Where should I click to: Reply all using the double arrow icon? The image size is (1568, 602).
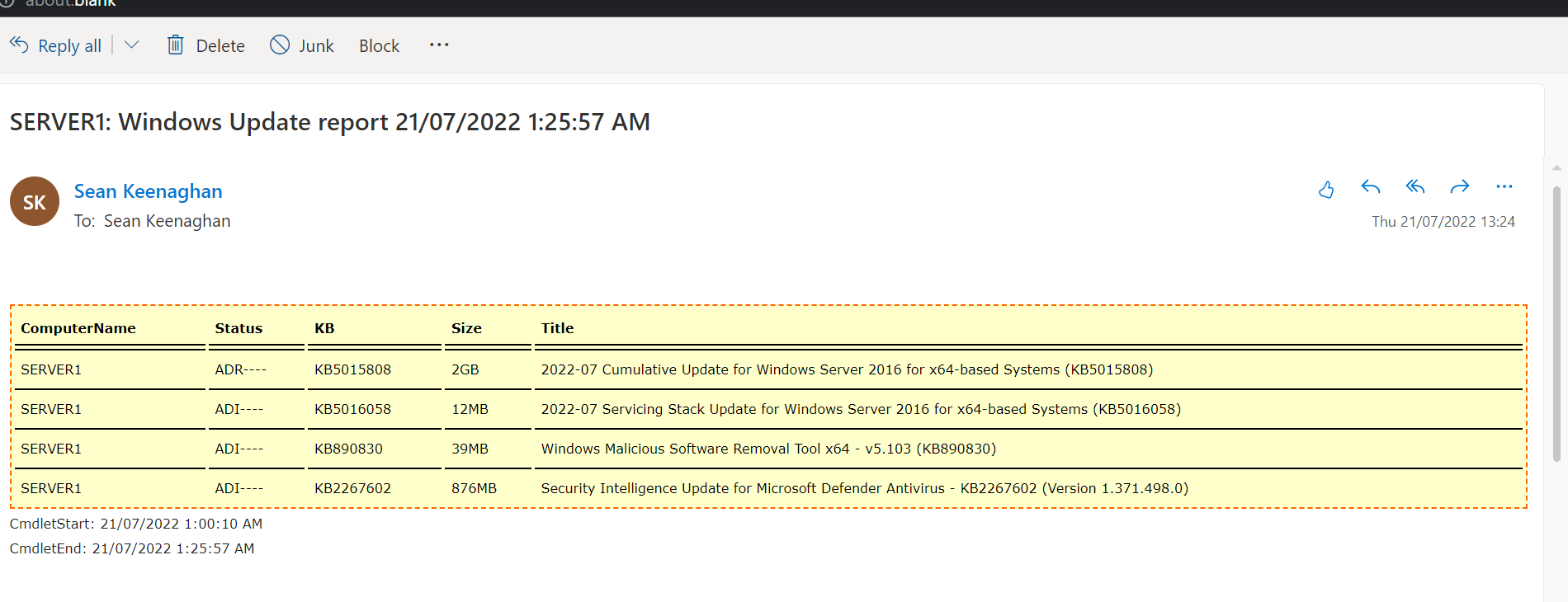click(1415, 187)
